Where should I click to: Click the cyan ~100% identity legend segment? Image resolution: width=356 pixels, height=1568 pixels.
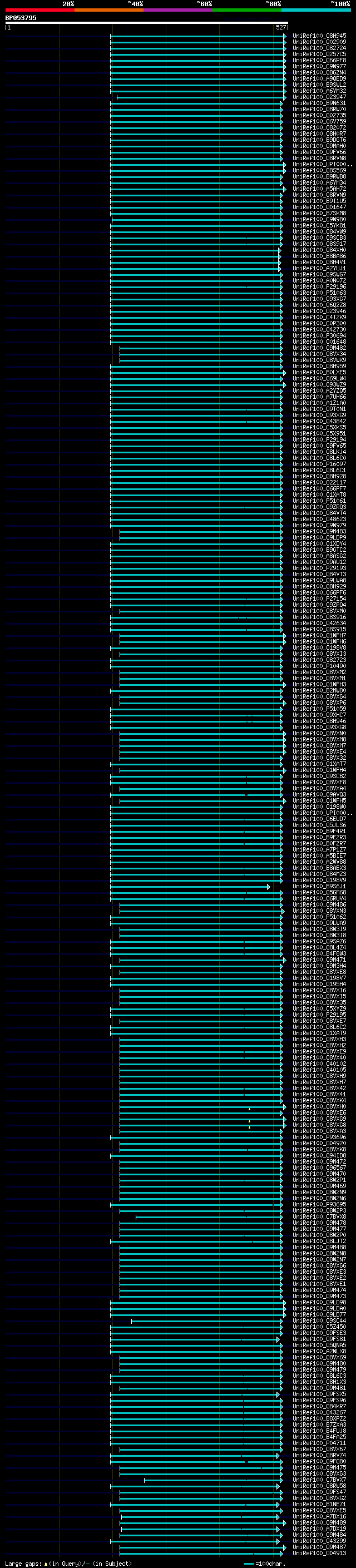point(316,11)
